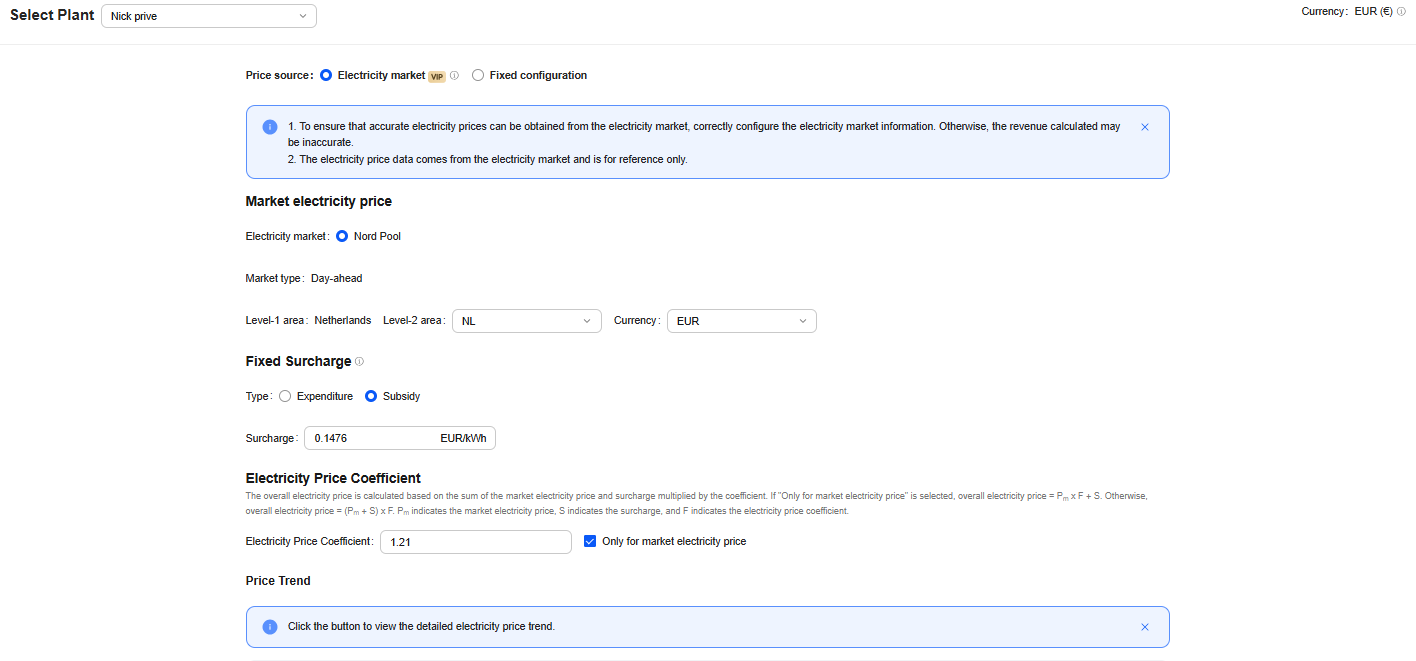This screenshot has width=1416, height=661.
Task: Set Fixed Surcharge type to Expenditure
Action: click(x=285, y=396)
